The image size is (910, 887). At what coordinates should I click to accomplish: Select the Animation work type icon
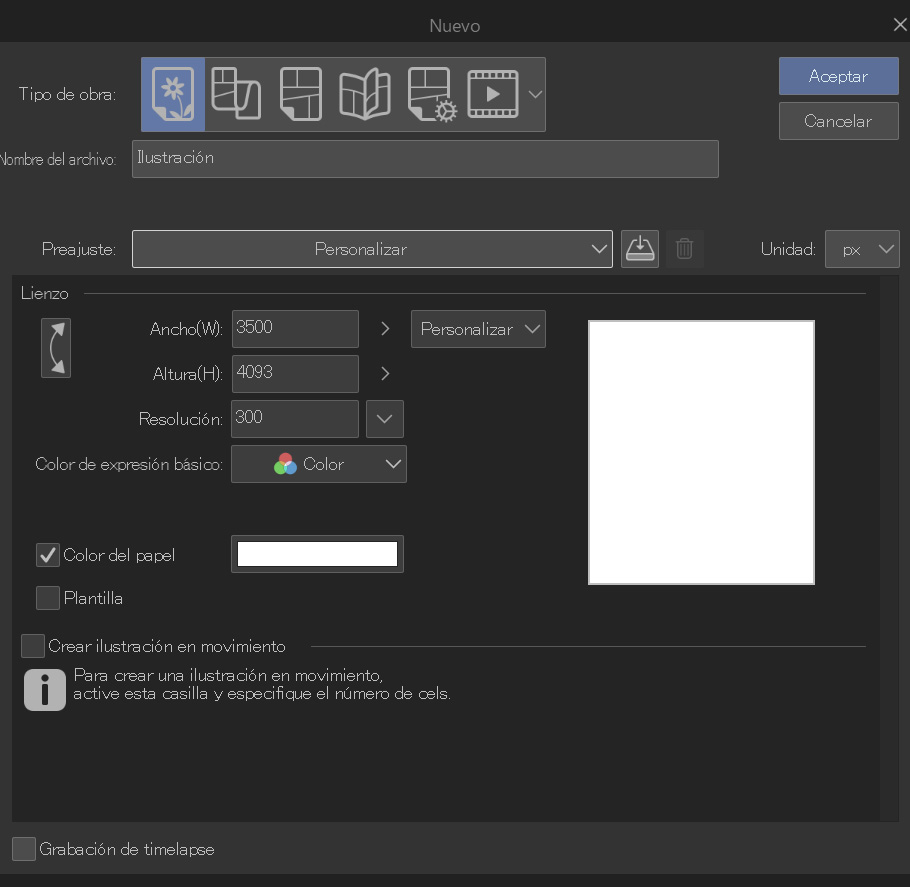(x=493, y=95)
